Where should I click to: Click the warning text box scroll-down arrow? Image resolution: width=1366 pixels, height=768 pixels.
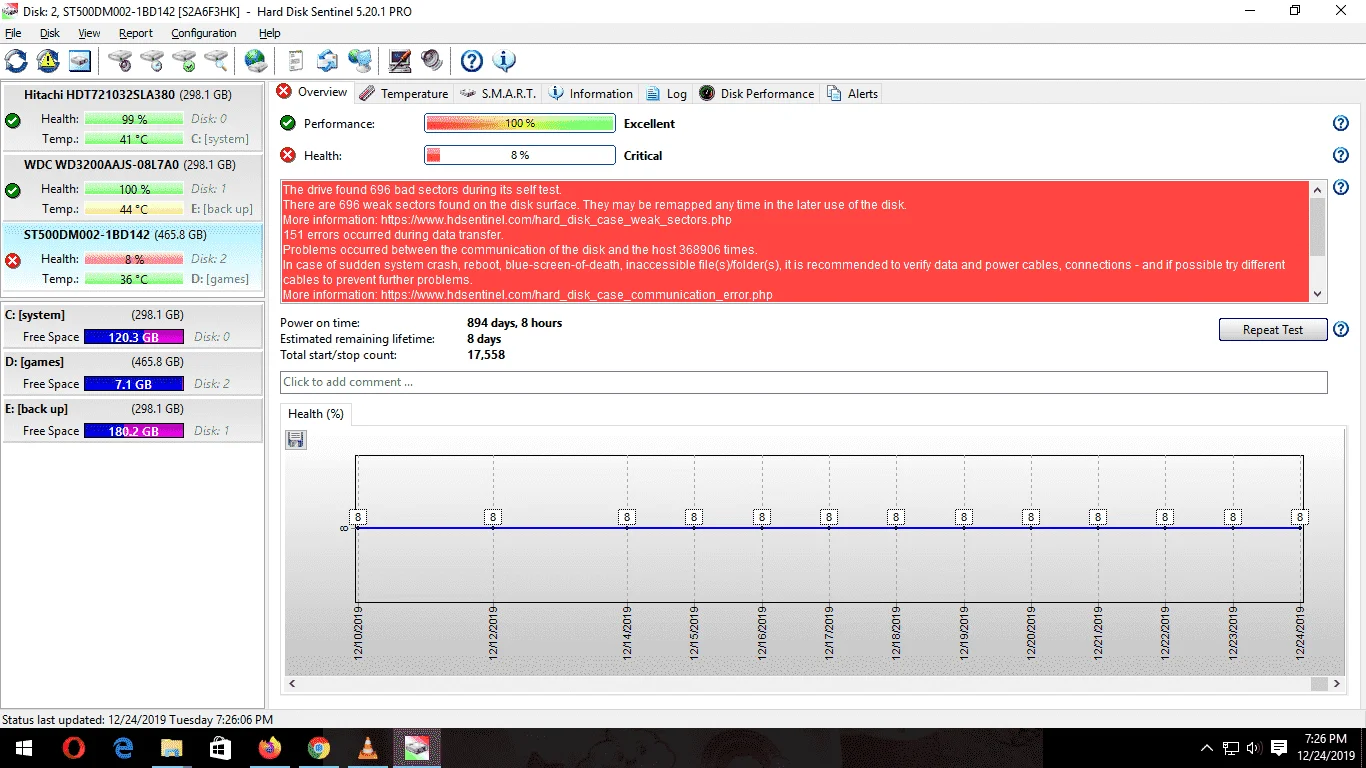pos(1317,294)
